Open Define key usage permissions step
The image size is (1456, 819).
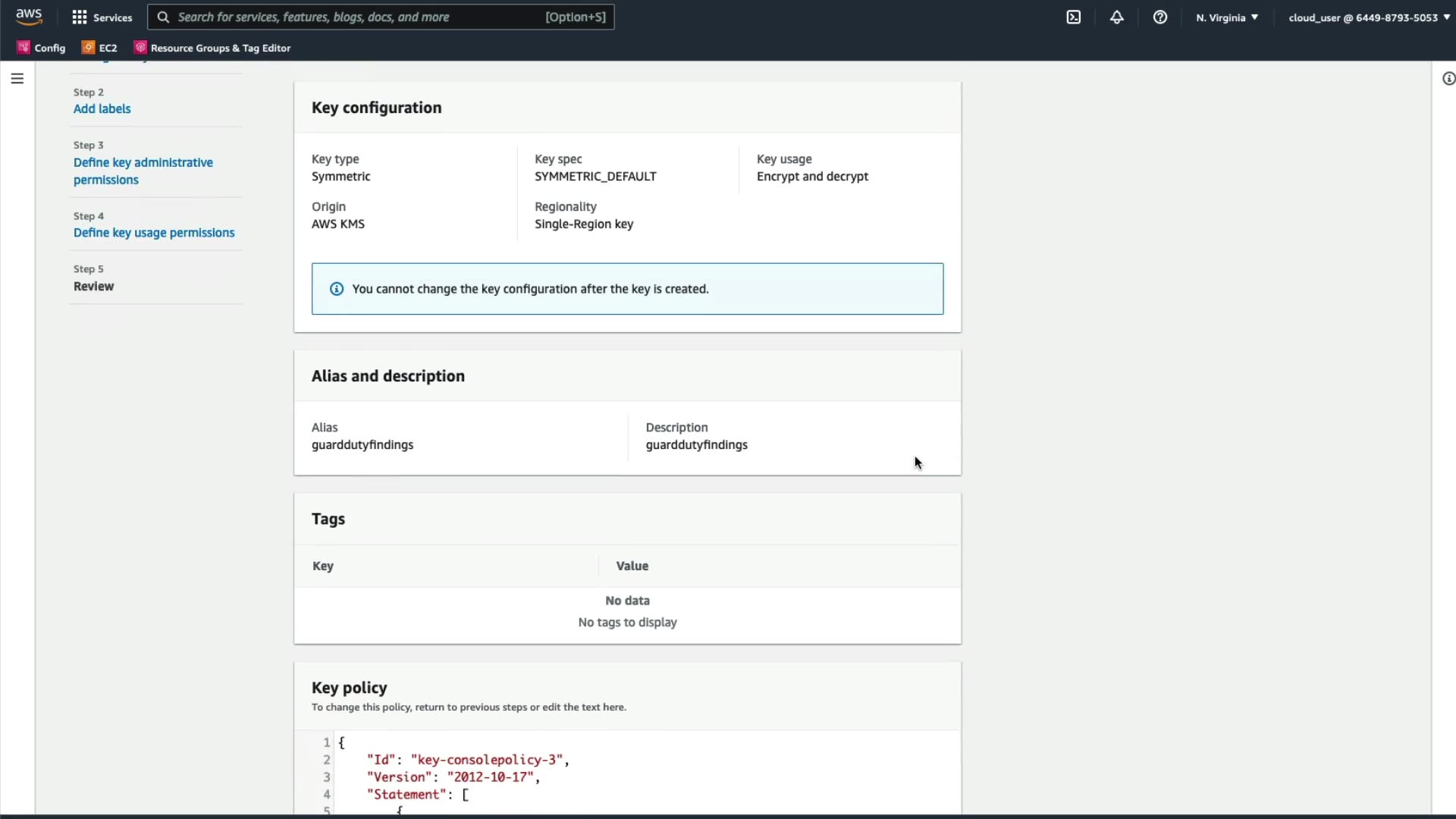(x=154, y=232)
